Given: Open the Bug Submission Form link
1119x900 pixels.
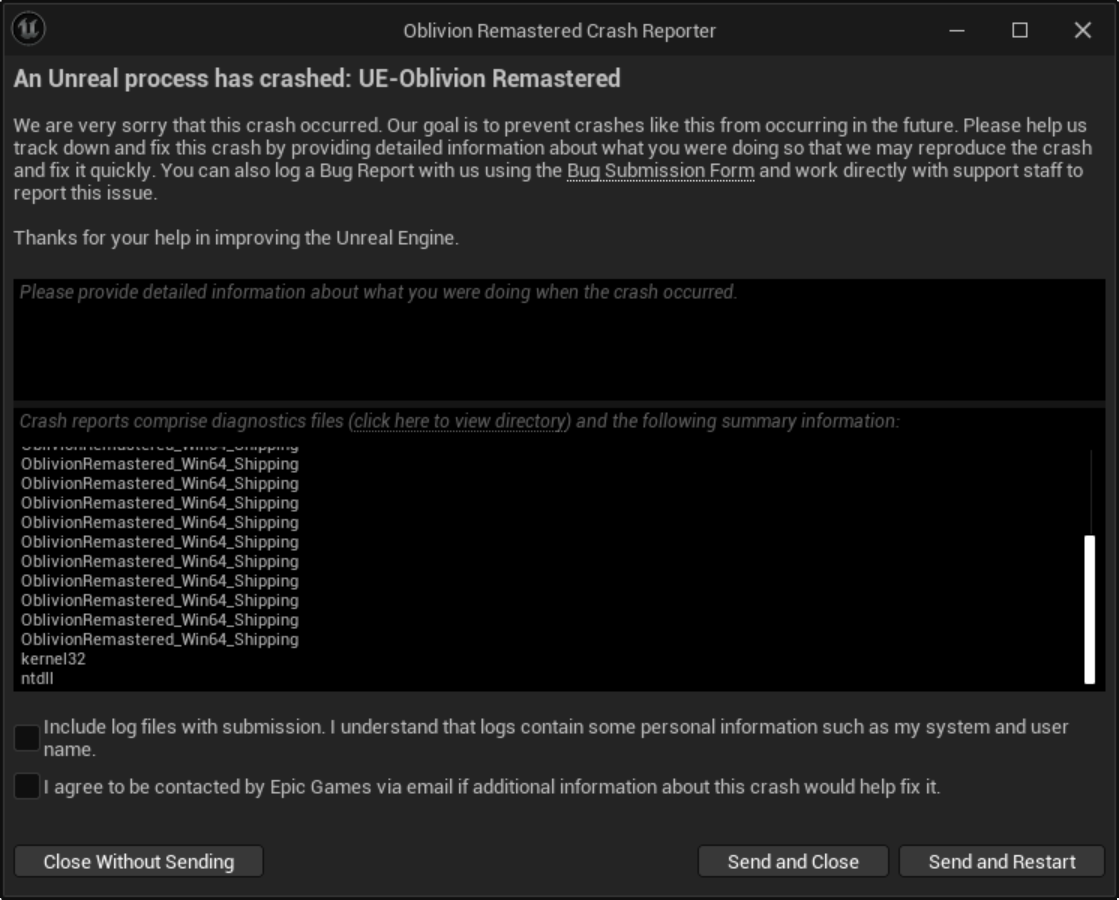Looking at the screenshot, I should (x=660, y=171).
